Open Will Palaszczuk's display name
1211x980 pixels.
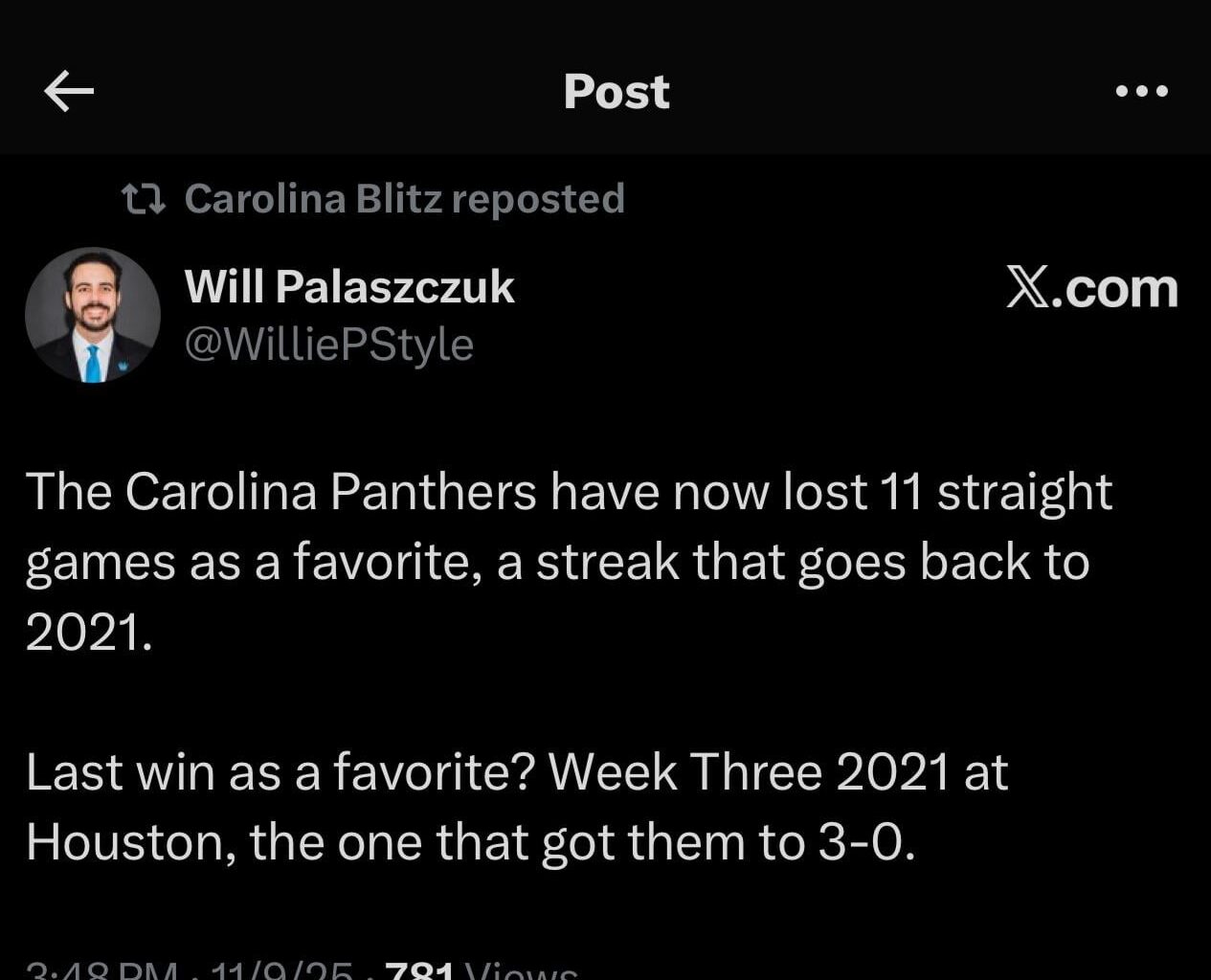349,286
